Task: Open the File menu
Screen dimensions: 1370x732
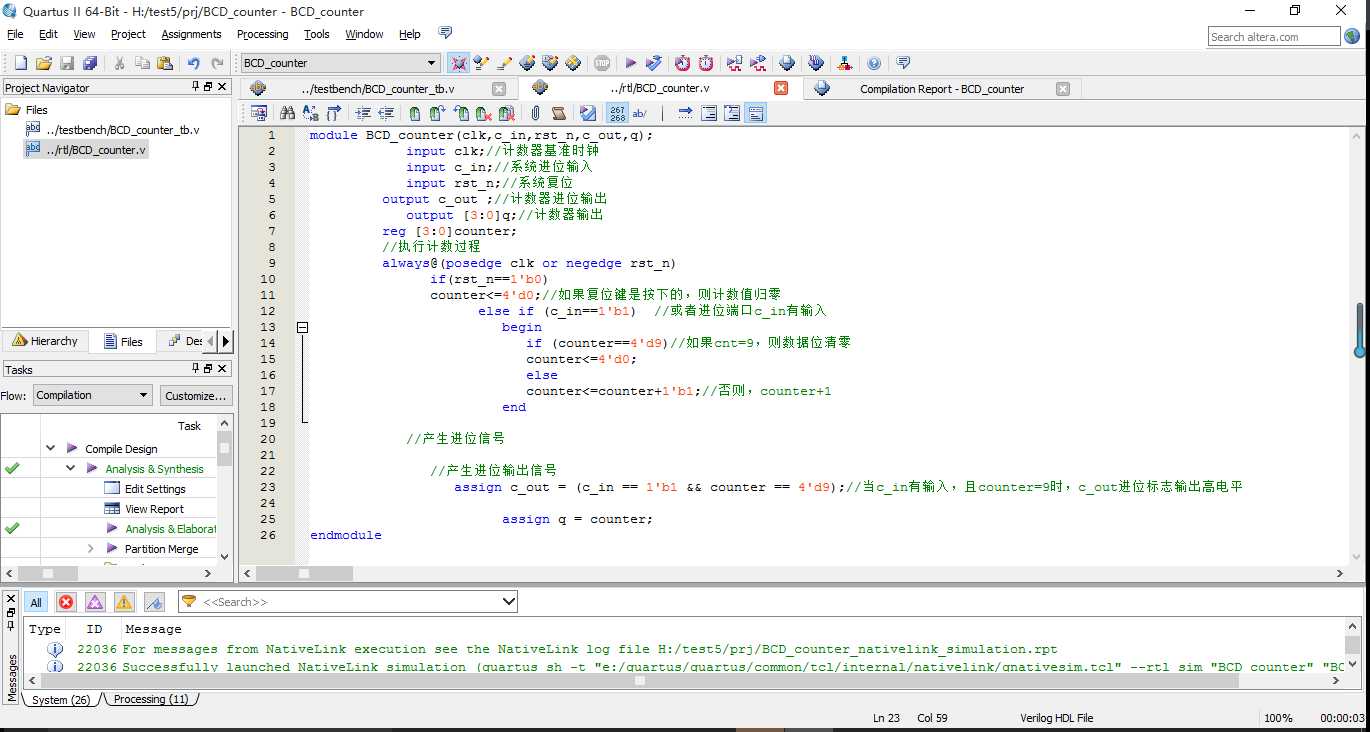Action: pos(15,34)
